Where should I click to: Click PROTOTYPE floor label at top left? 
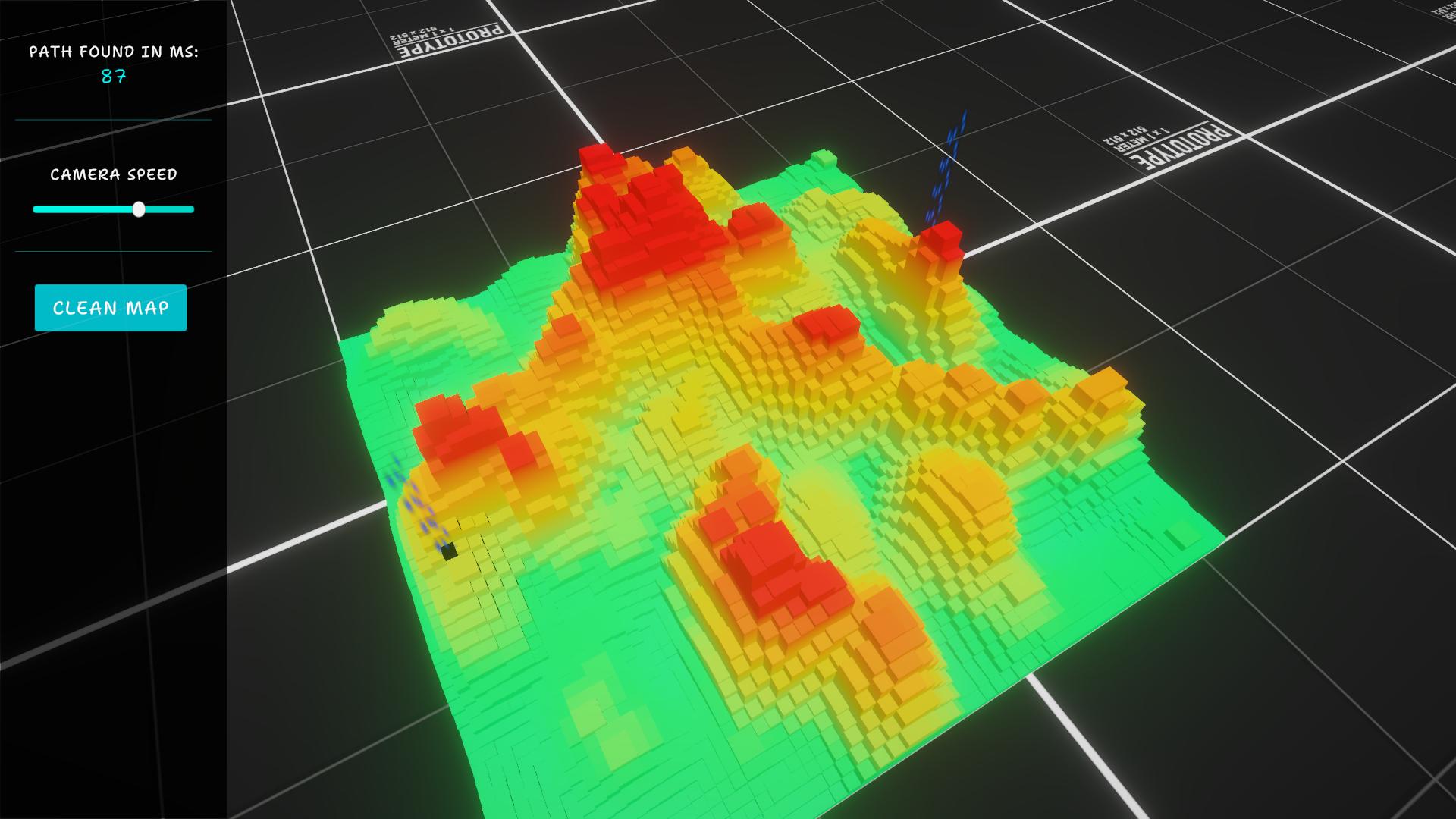point(451,39)
